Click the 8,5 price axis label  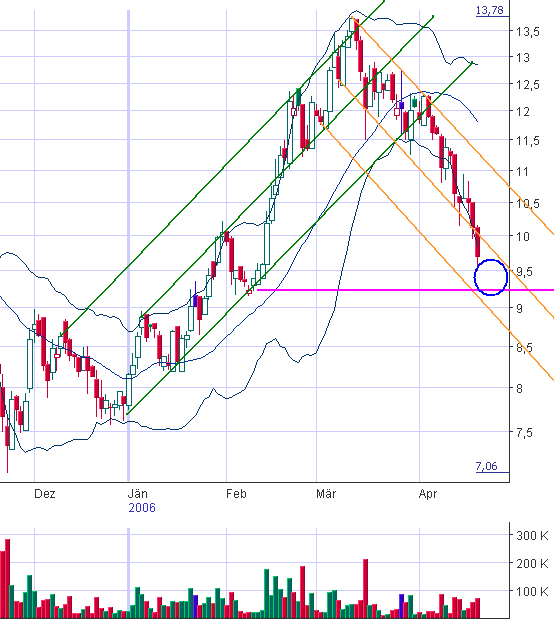pyautogui.click(x=524, y=348)
